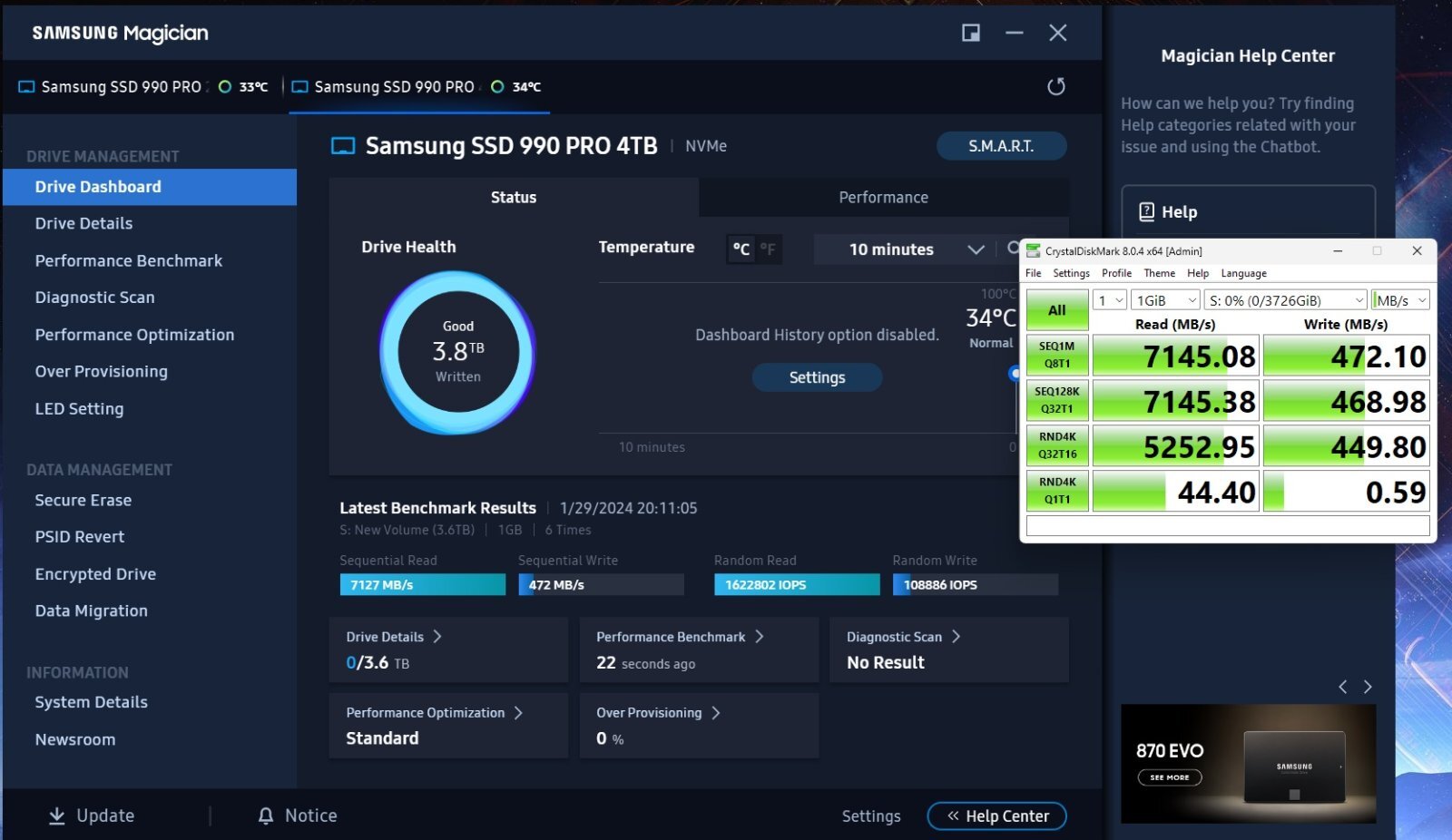Click the refresh icon in Magician tab bar

[x=1055, y=86]
